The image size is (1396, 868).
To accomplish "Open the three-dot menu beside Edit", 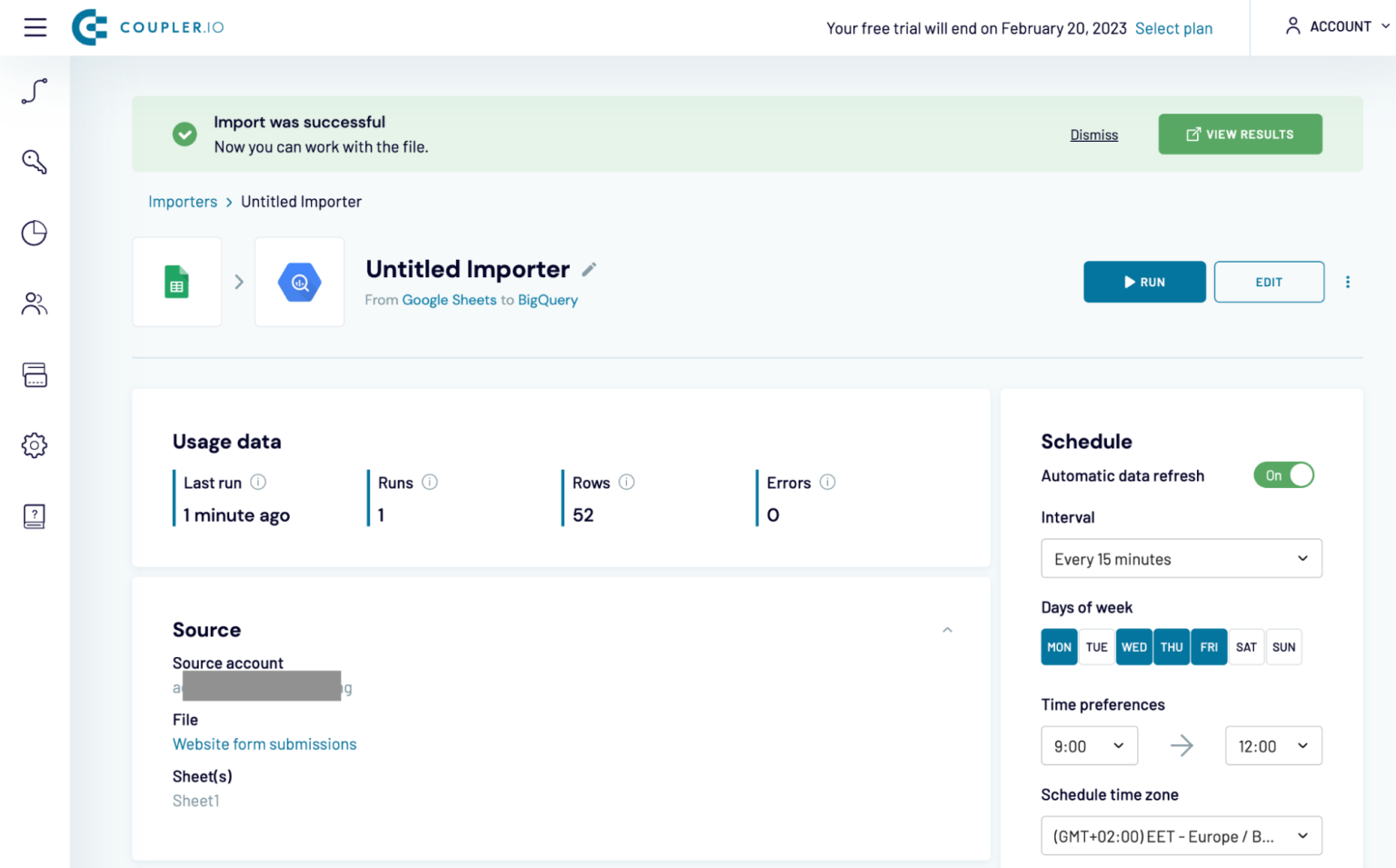I will [x=1348, y=282].
